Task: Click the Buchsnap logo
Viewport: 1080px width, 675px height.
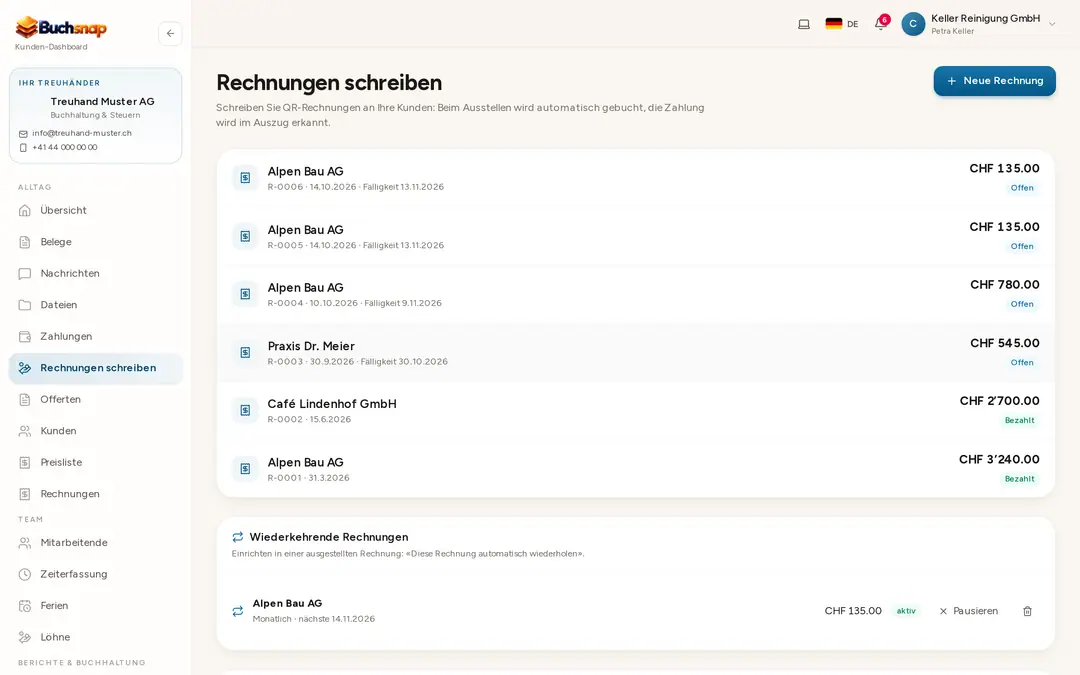Action: pos(61,28)
